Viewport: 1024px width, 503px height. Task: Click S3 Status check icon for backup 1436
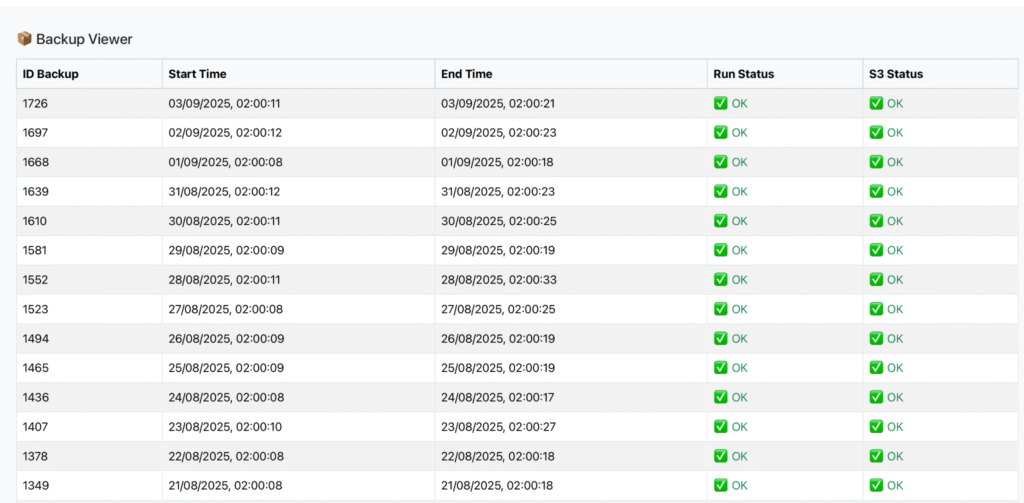(x=876, y=397)
